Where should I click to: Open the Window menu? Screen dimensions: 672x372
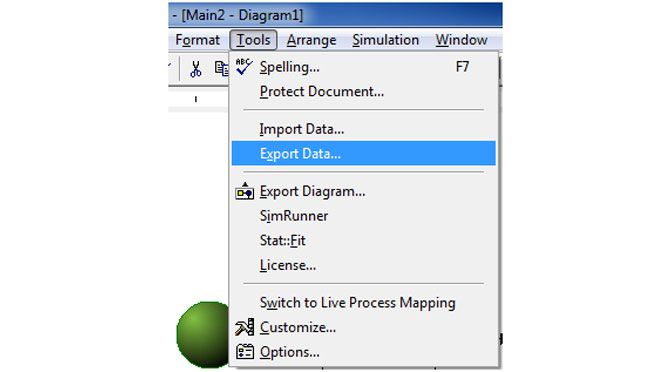tap(461, 40)
